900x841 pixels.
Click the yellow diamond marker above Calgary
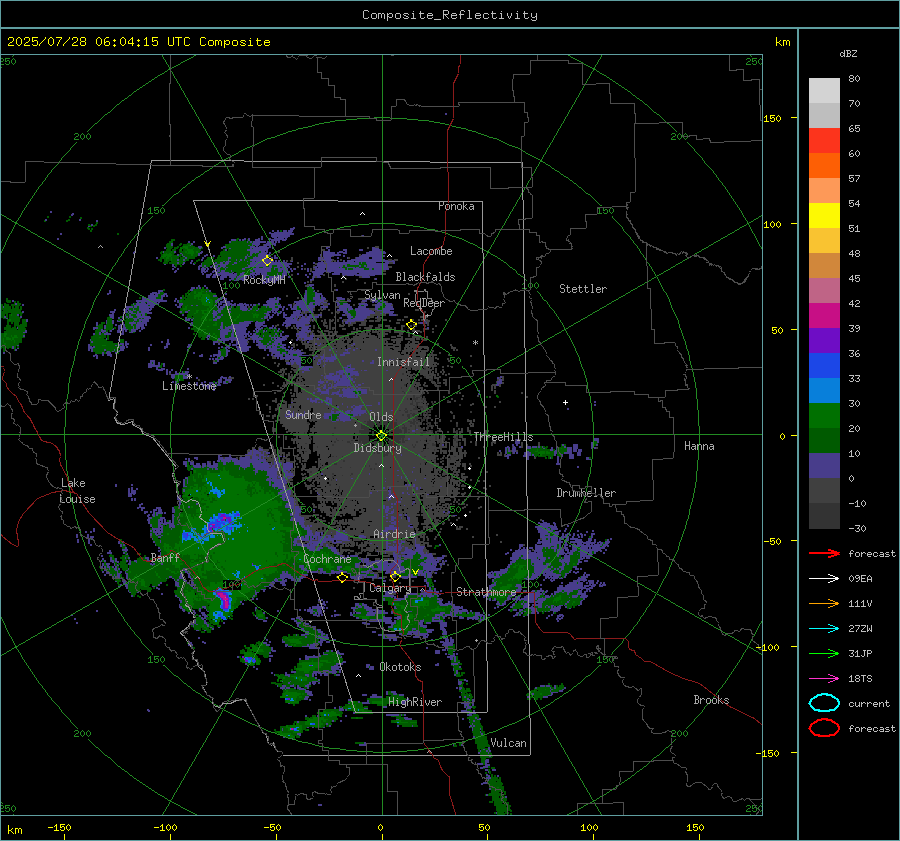(x=395, y=576)
